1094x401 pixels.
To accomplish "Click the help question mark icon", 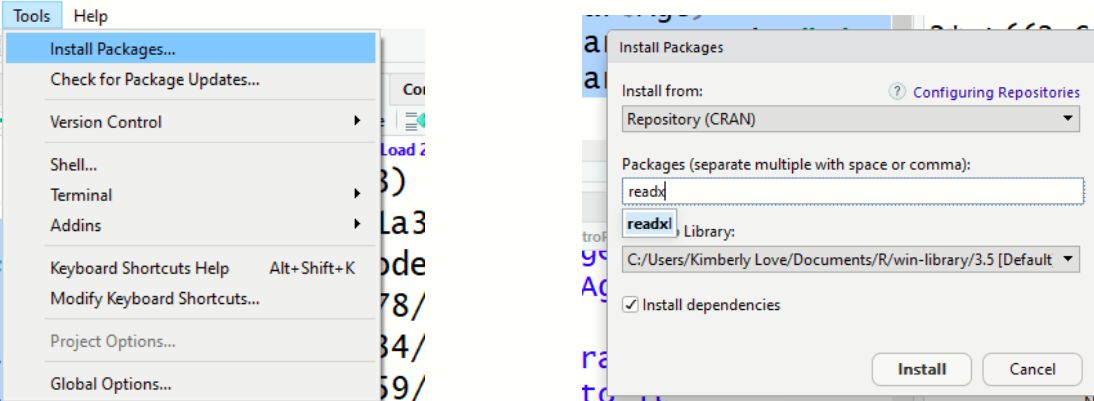I will click(x=897, y=92).
